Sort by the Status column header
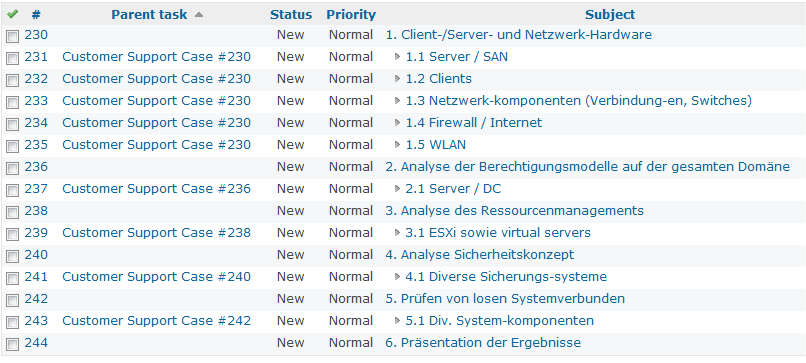Viewport: 806px width, 363px height. [x=291, y=15]
